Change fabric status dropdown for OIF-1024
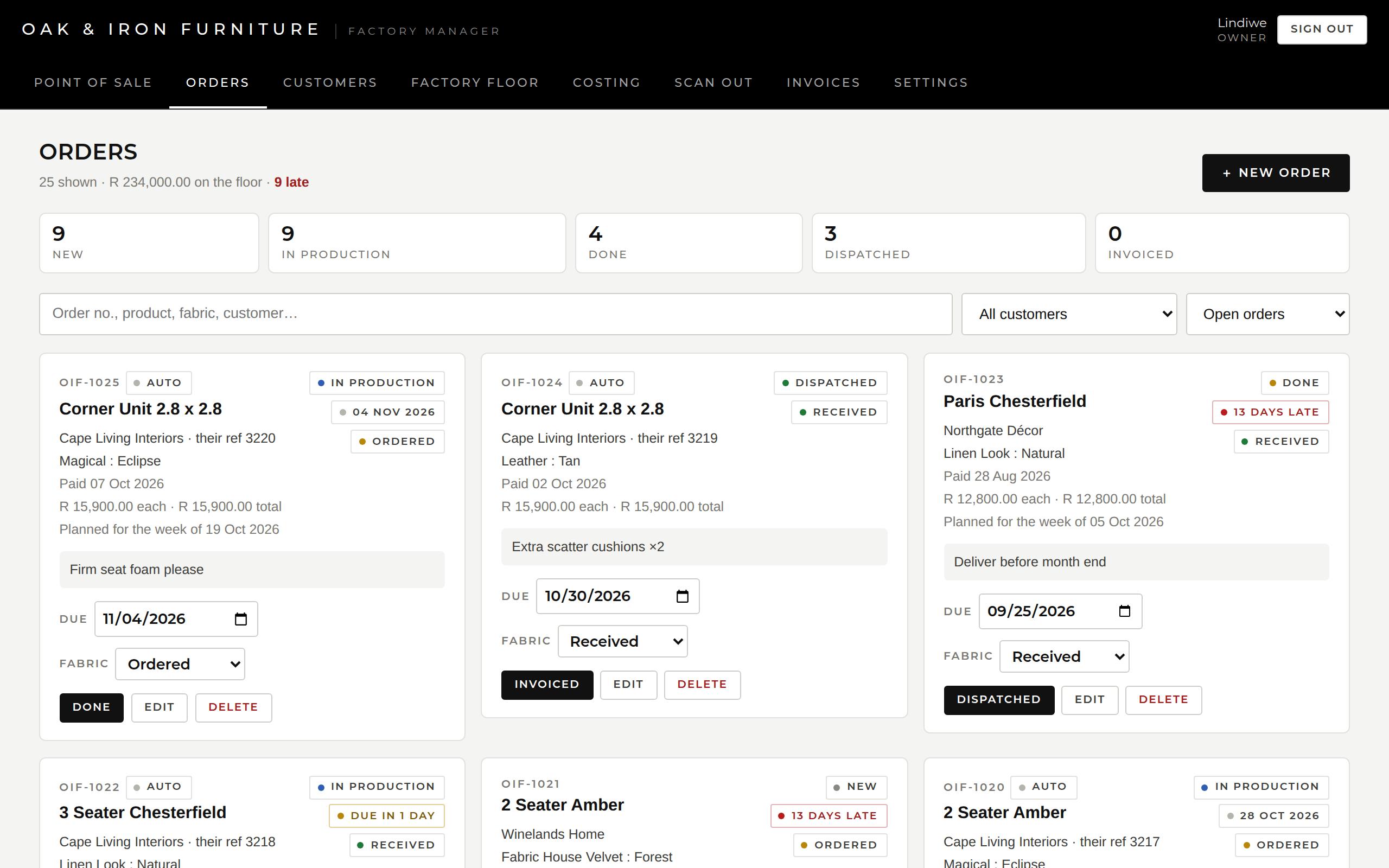Viewport: 1389px width, 868px height. [623, 641]
